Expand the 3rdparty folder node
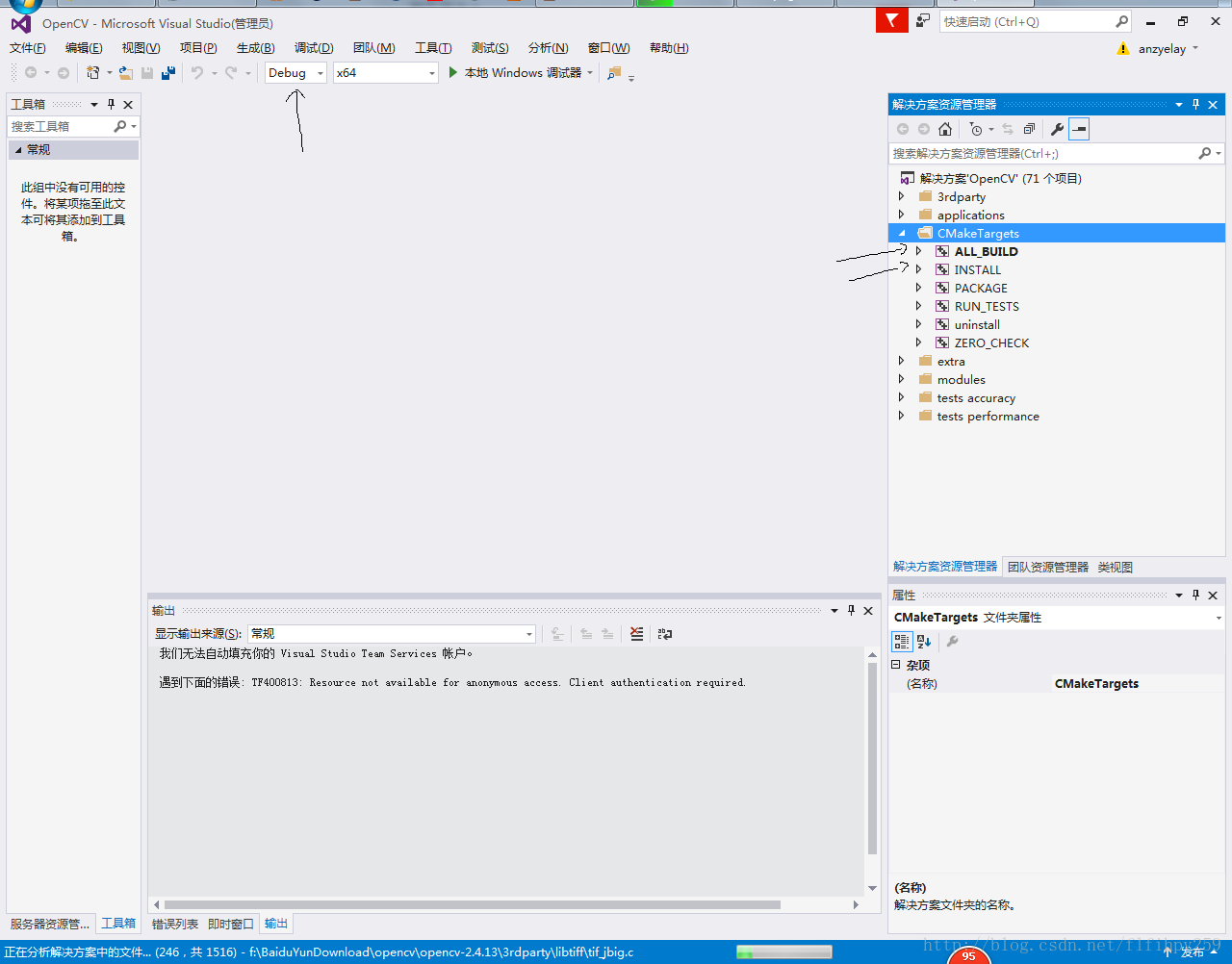This screenshot has width=1232, height=964. click(x=902, y=196)
